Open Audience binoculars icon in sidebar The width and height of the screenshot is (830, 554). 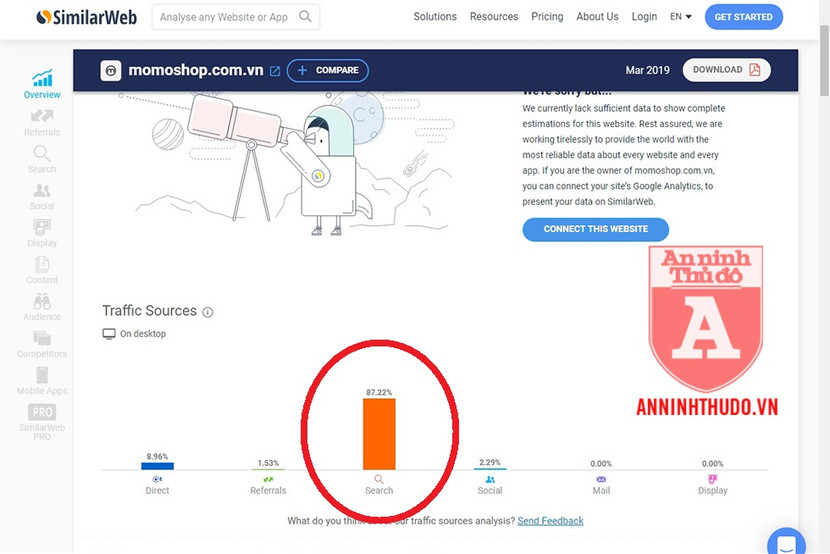point(42,302)
